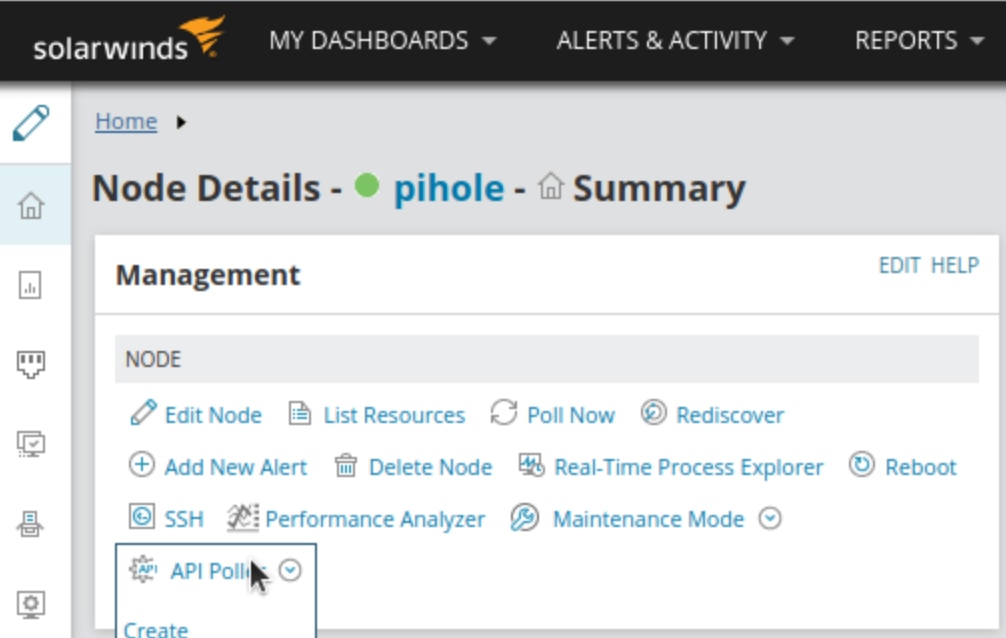This screenshot has height=638, width=1006.
Task: Open the monitor checkmark icon in sidebar
Action: pos(31,444)
